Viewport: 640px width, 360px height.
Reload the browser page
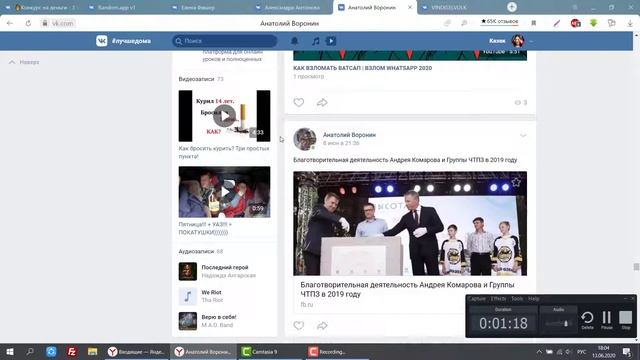(x=28, y=23)
